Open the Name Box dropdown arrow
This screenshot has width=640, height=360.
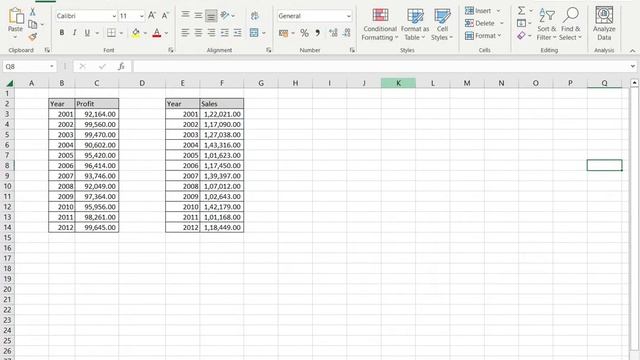click(52, 67)
